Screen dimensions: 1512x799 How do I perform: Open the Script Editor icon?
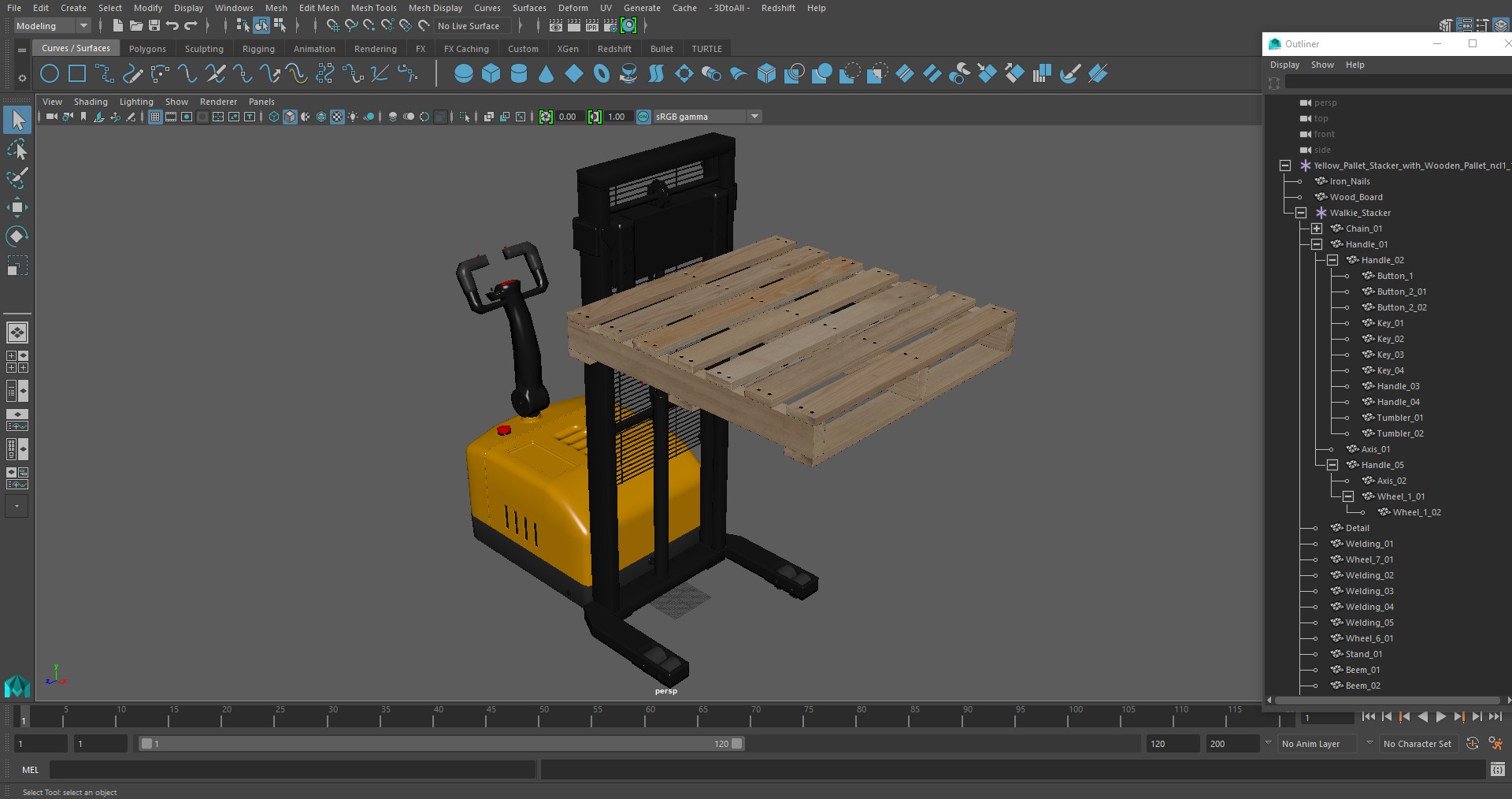1498,770
